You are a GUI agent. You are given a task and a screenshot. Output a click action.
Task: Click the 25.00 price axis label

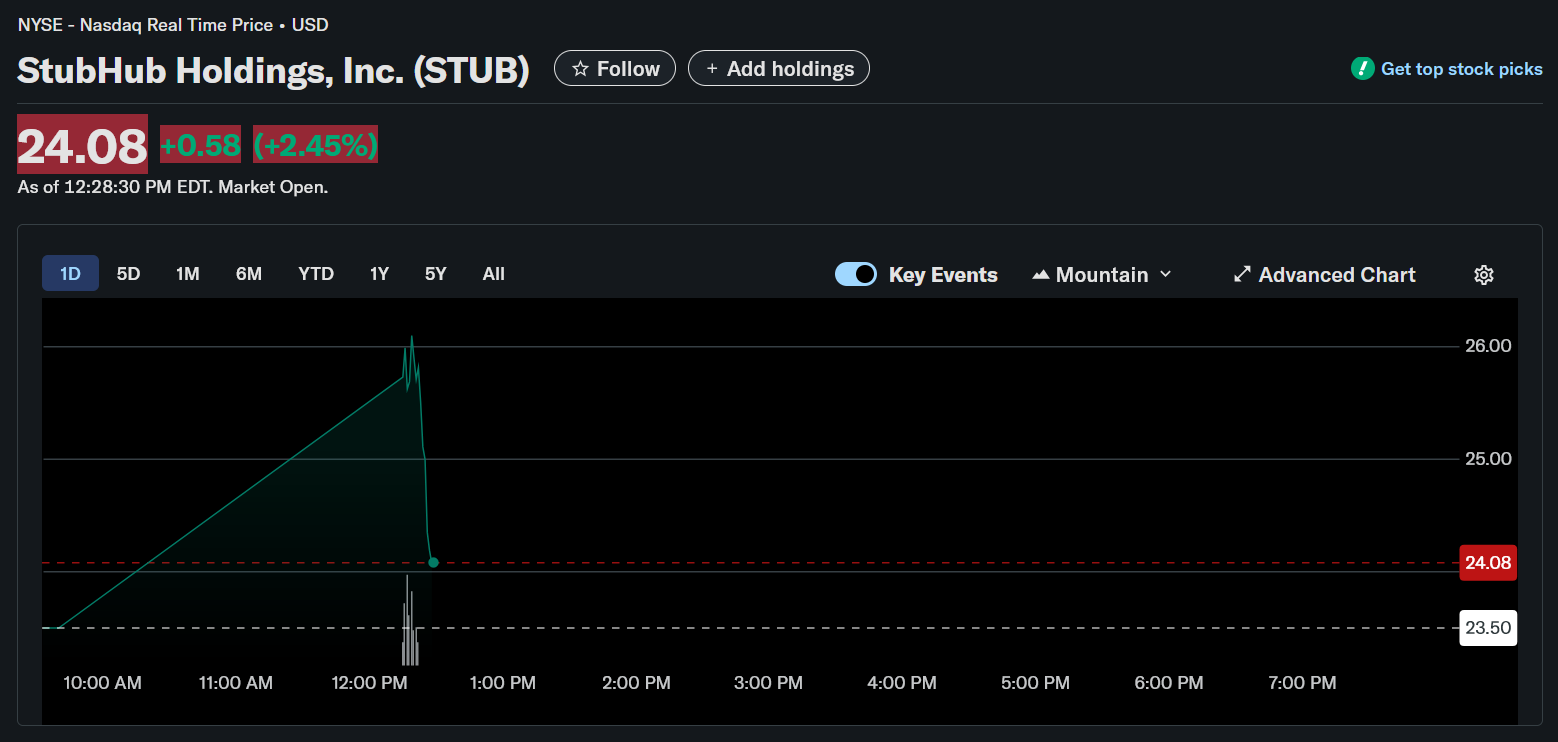click(1488, 459)
